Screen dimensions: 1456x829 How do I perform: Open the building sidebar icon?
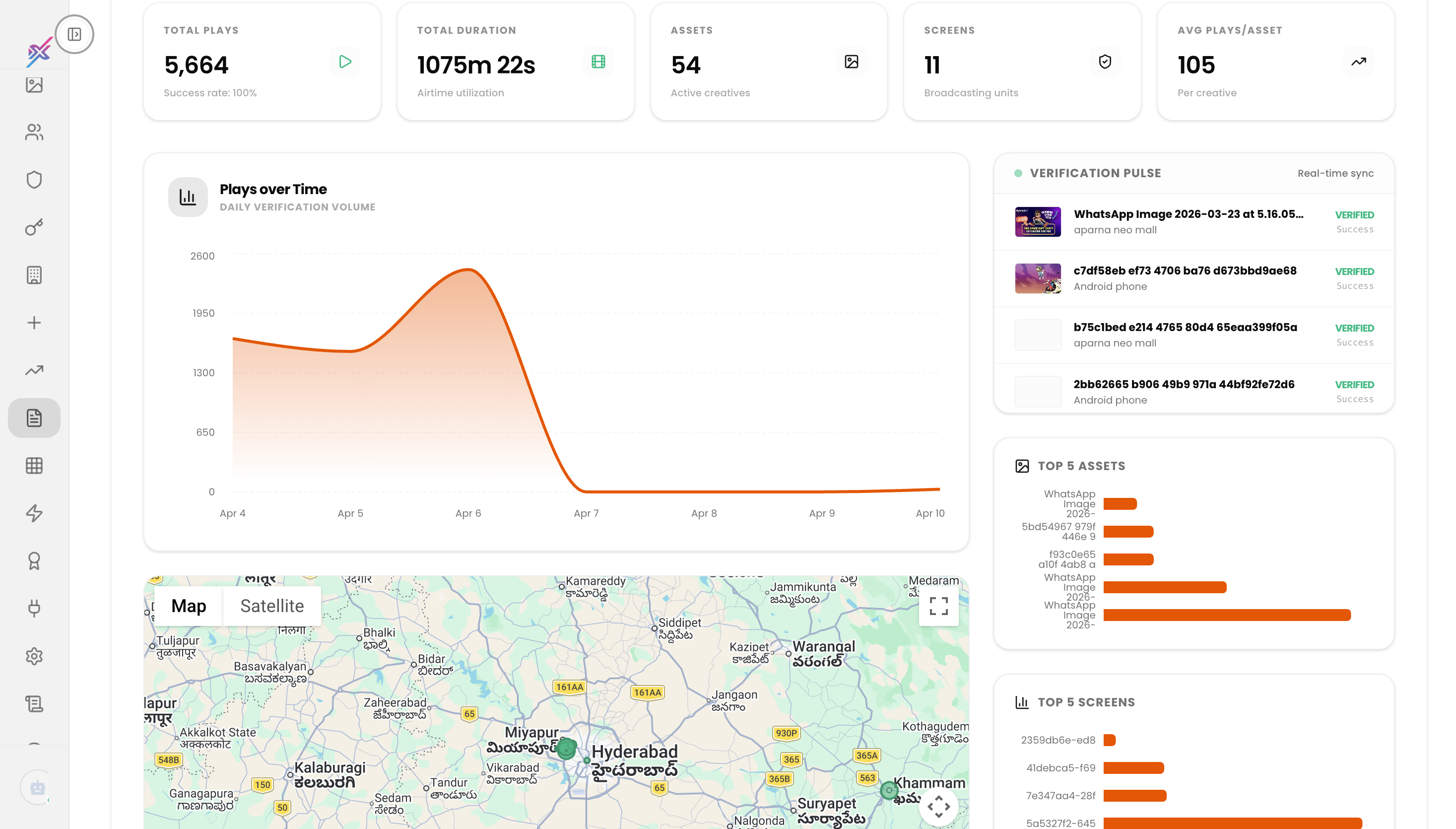[x=34, y=275]
